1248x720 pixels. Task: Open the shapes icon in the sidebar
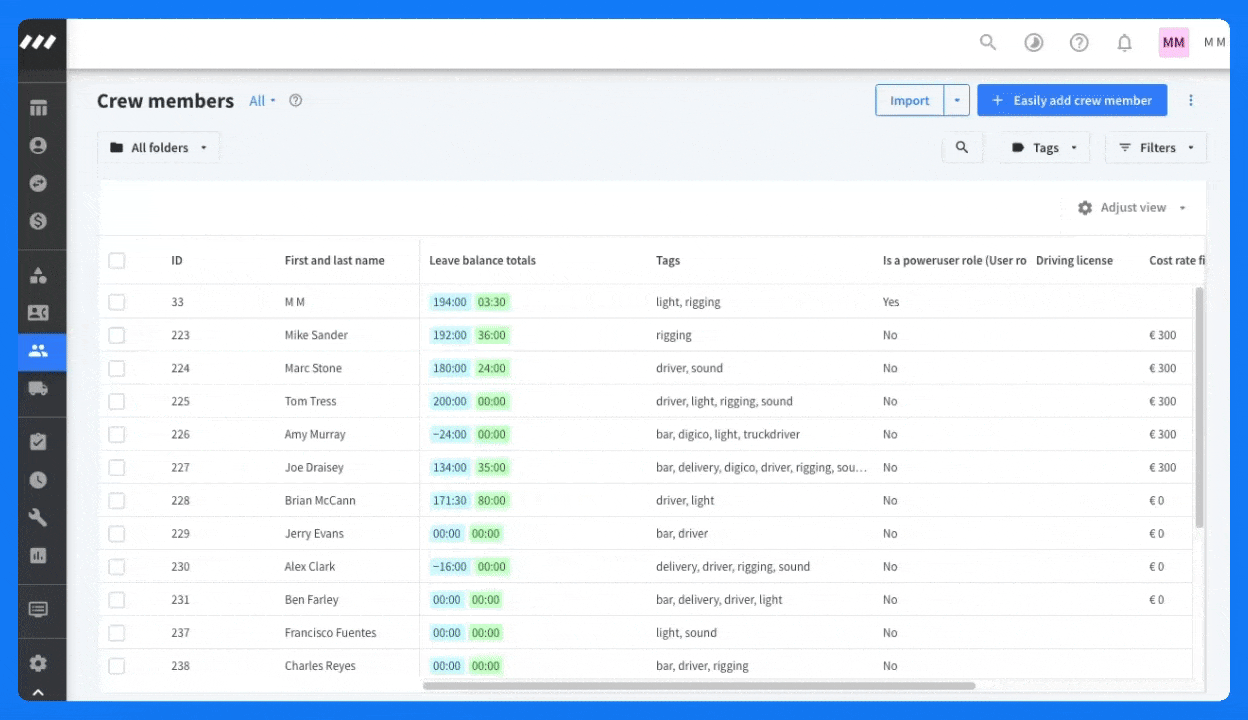pos(38,275)
